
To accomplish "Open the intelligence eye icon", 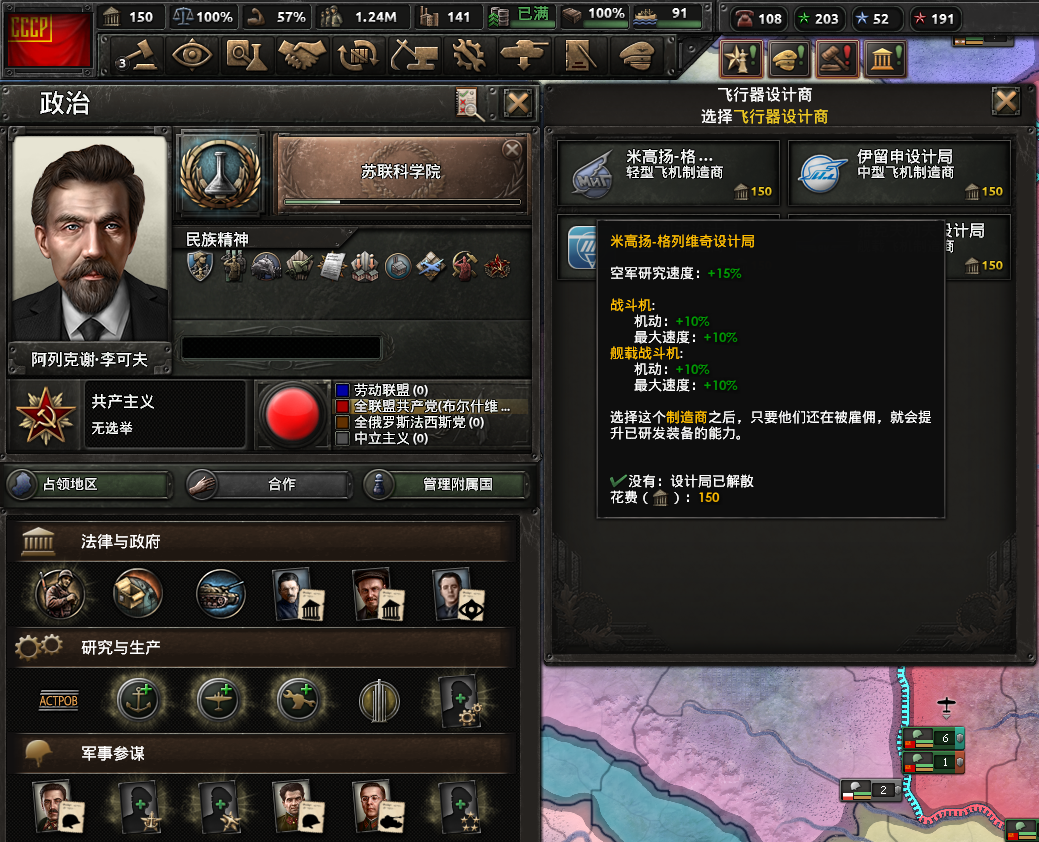I will tap(191, 55).
